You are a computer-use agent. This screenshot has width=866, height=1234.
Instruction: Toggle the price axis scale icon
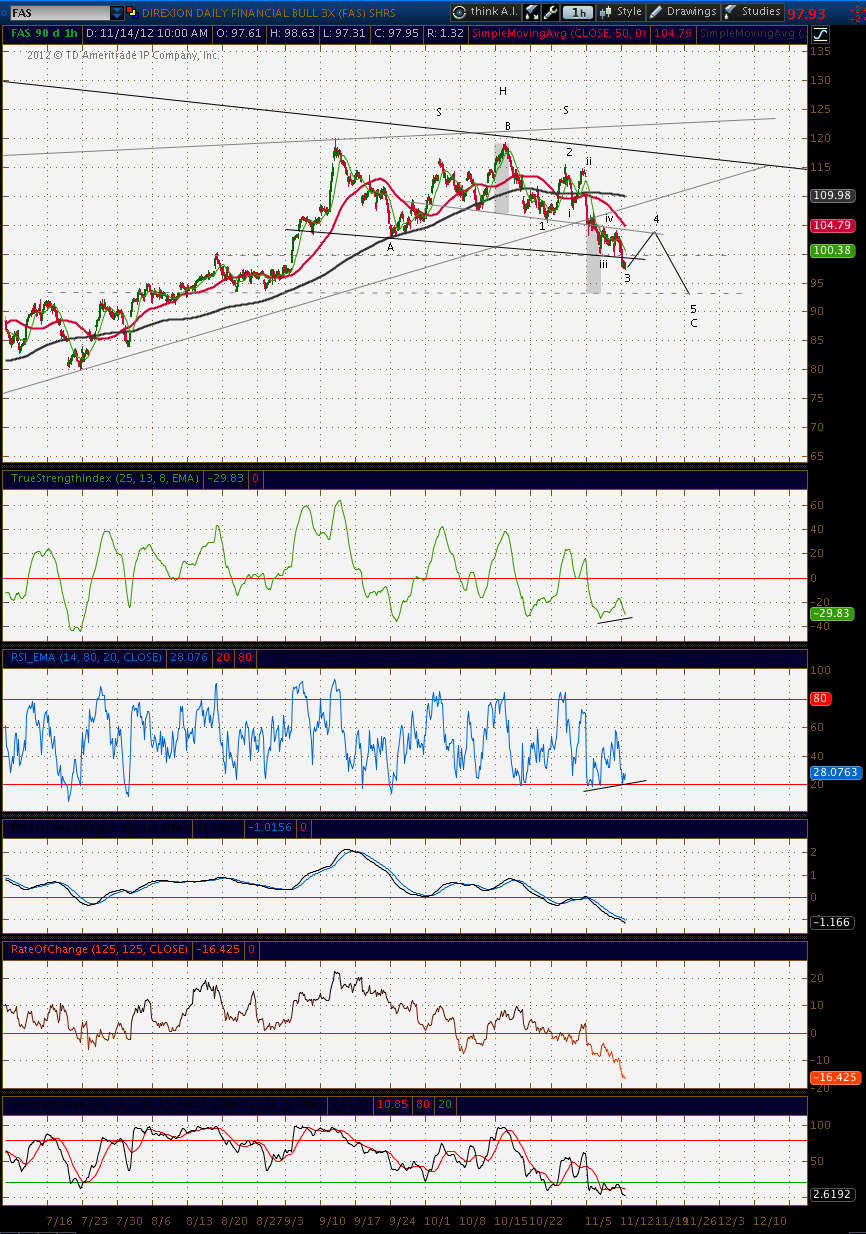pyautogui.click(x=819, y=33)
